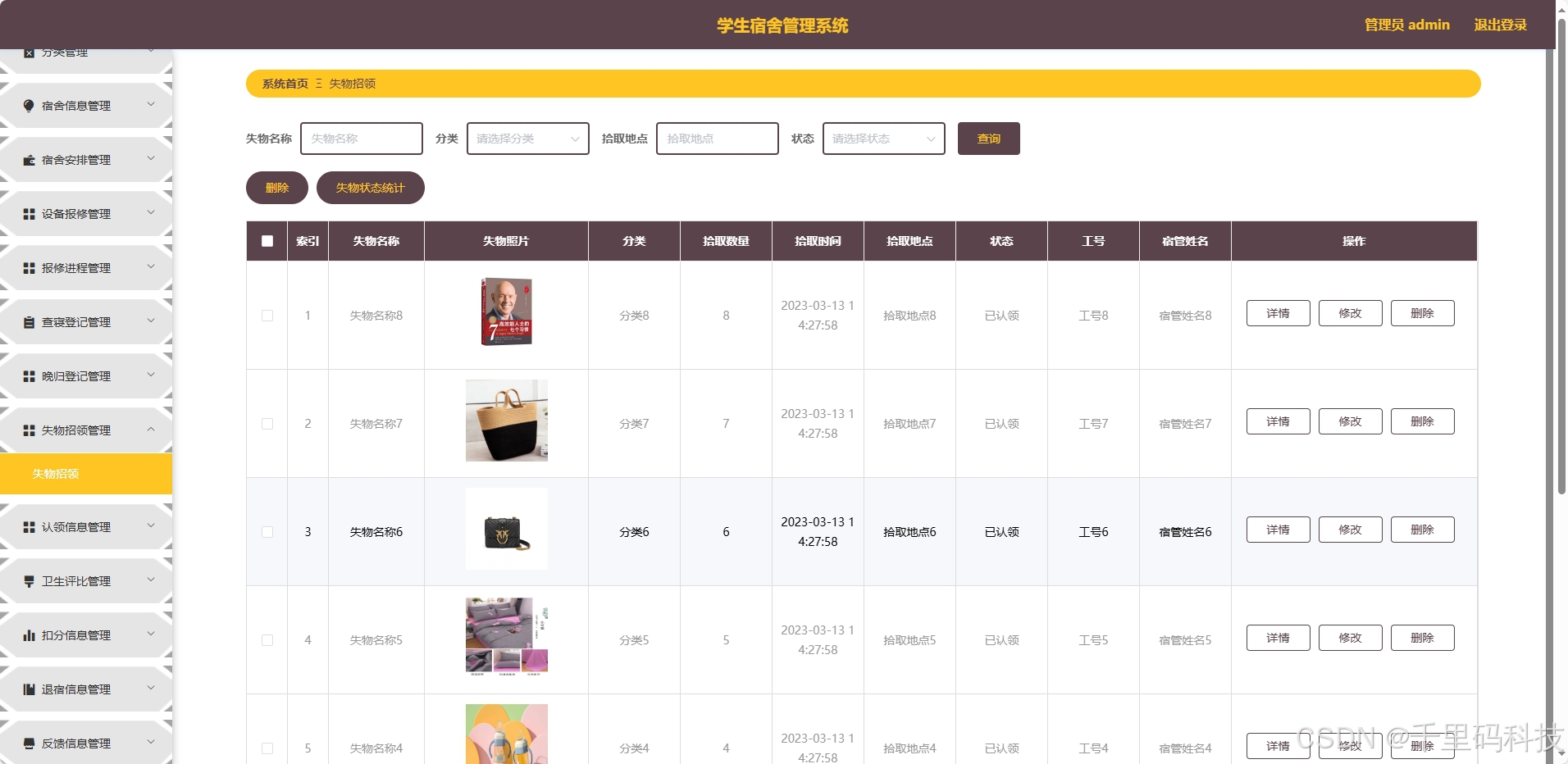Click 详情 for 失物名称5
The height and width of the screenshot is (764, 1568).
[1279, 638]
